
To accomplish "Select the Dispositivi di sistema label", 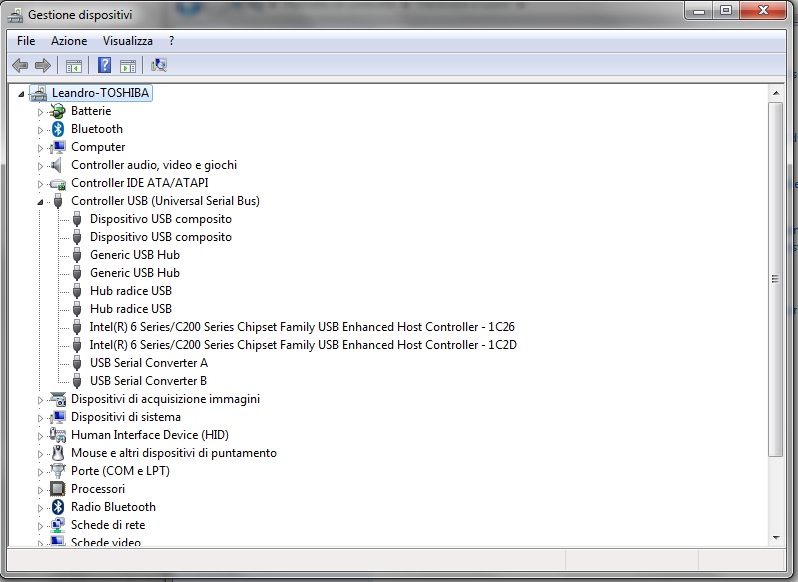I will coord(126,417).
